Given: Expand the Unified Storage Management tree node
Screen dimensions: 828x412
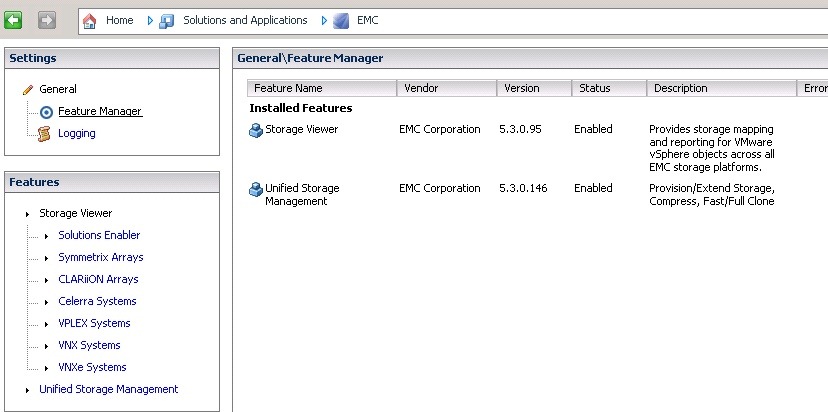Looking at the screenshot, I should (x=27, y=390).
